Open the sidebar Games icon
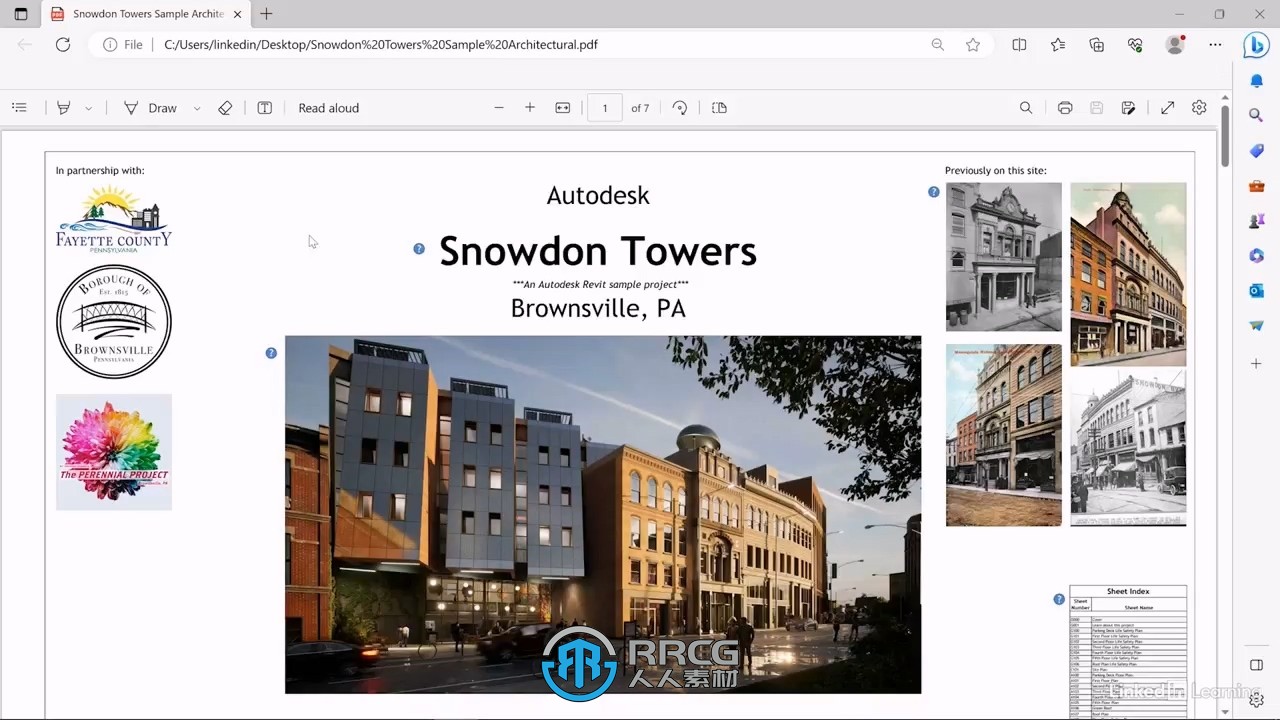Viewport: 1280px width, 720px height. (1257, 221)
